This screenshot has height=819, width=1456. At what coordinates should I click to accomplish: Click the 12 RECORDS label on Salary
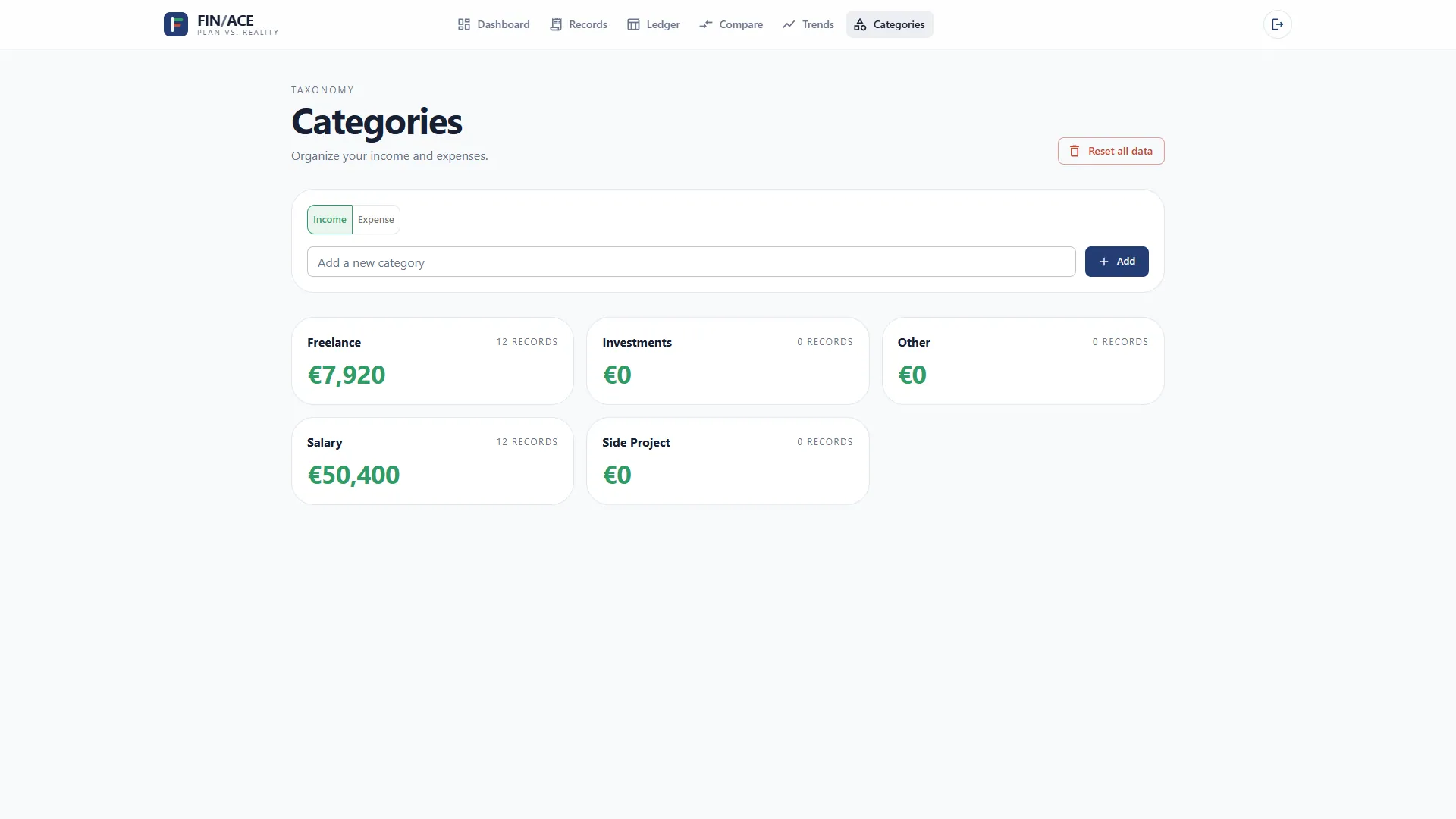527,442
